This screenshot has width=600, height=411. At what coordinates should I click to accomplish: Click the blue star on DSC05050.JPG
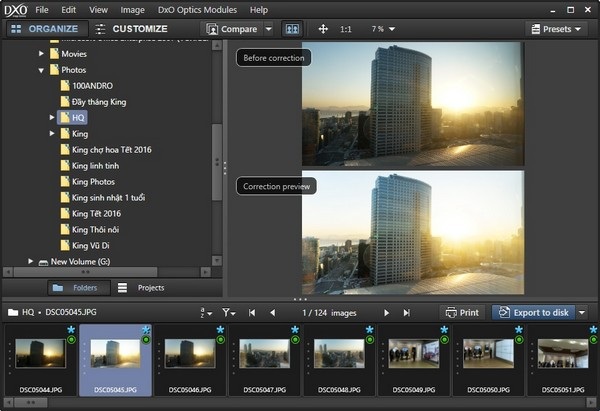click(519, 329)
